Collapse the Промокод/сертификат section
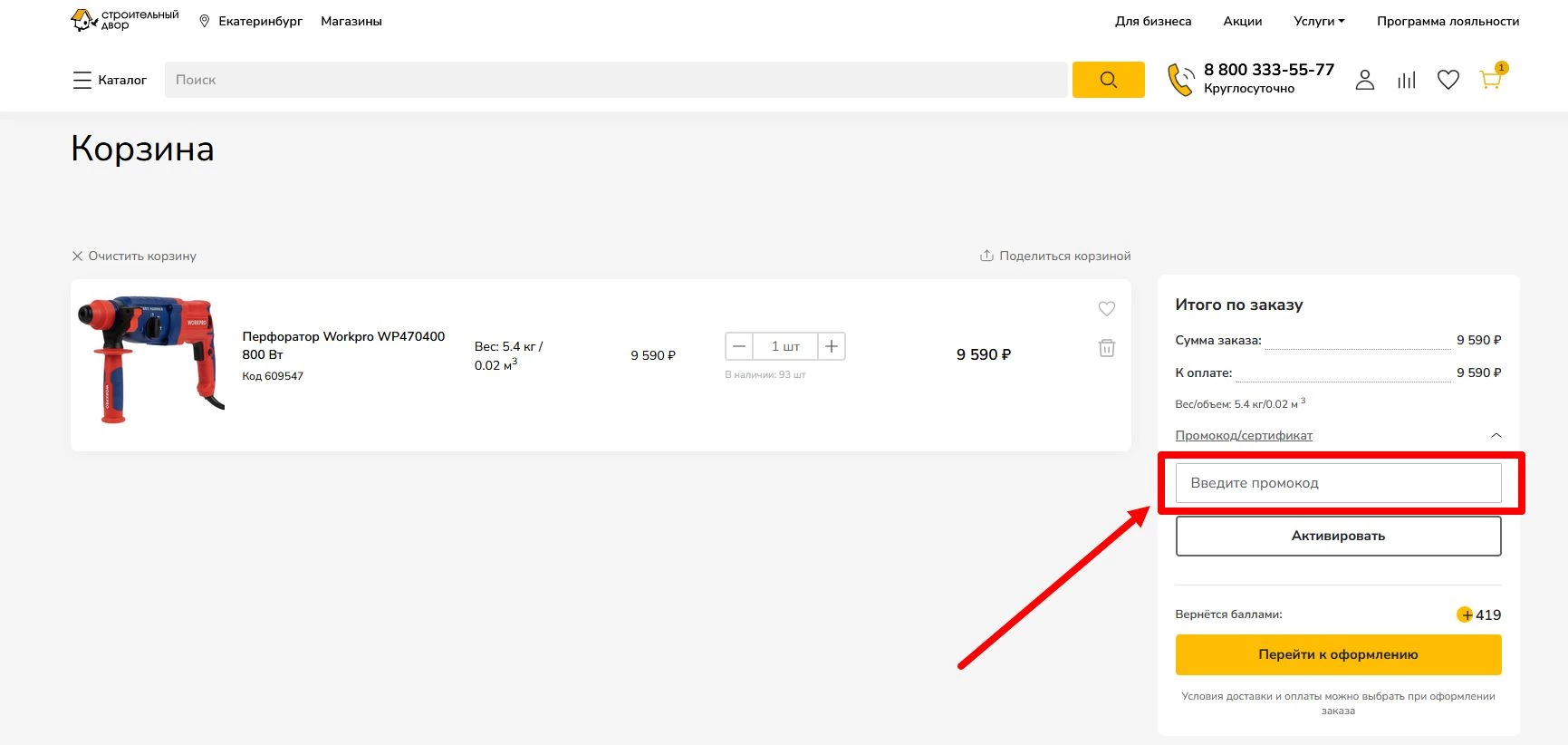Viewport: 1568px width, 745px height. (1496, 436)
